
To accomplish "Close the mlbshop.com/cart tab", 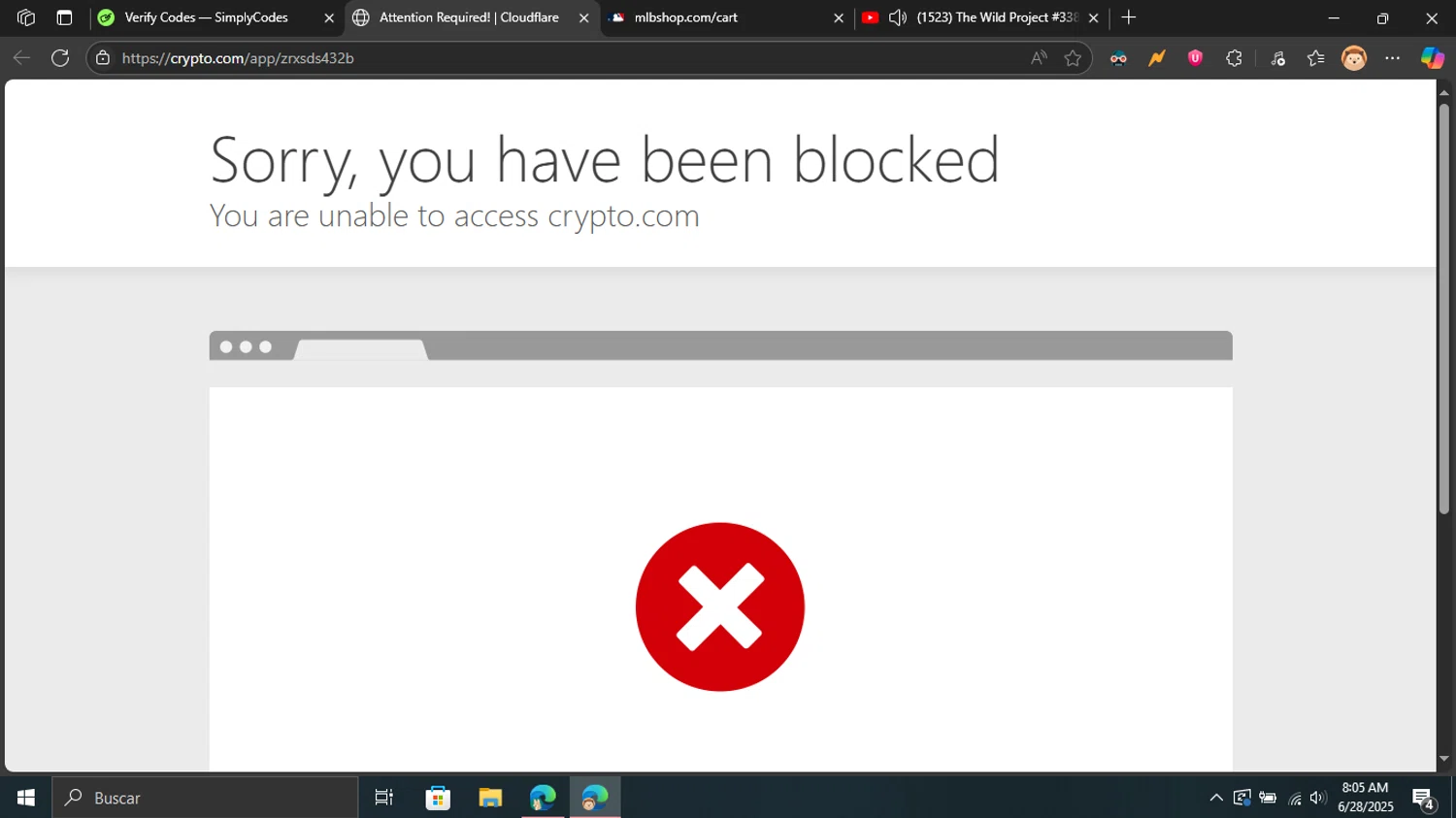I will (x=839, y=18).
